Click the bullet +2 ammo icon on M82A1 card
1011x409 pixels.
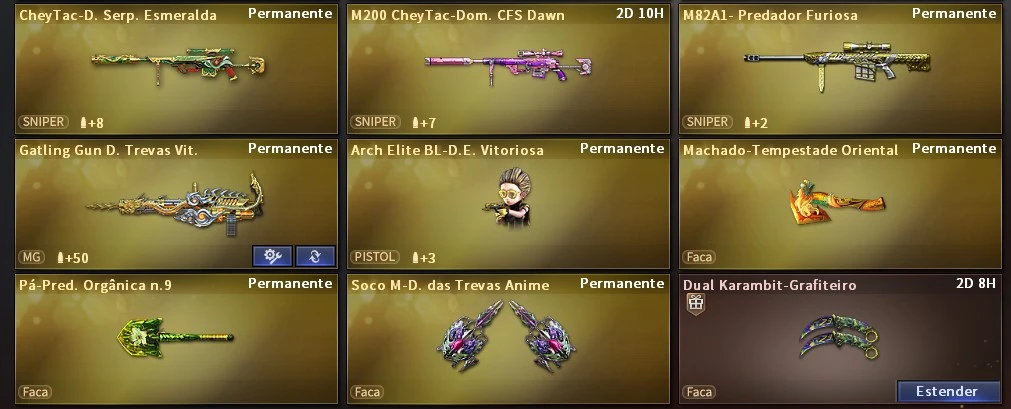pyautogui.click(x=748, y=123)
